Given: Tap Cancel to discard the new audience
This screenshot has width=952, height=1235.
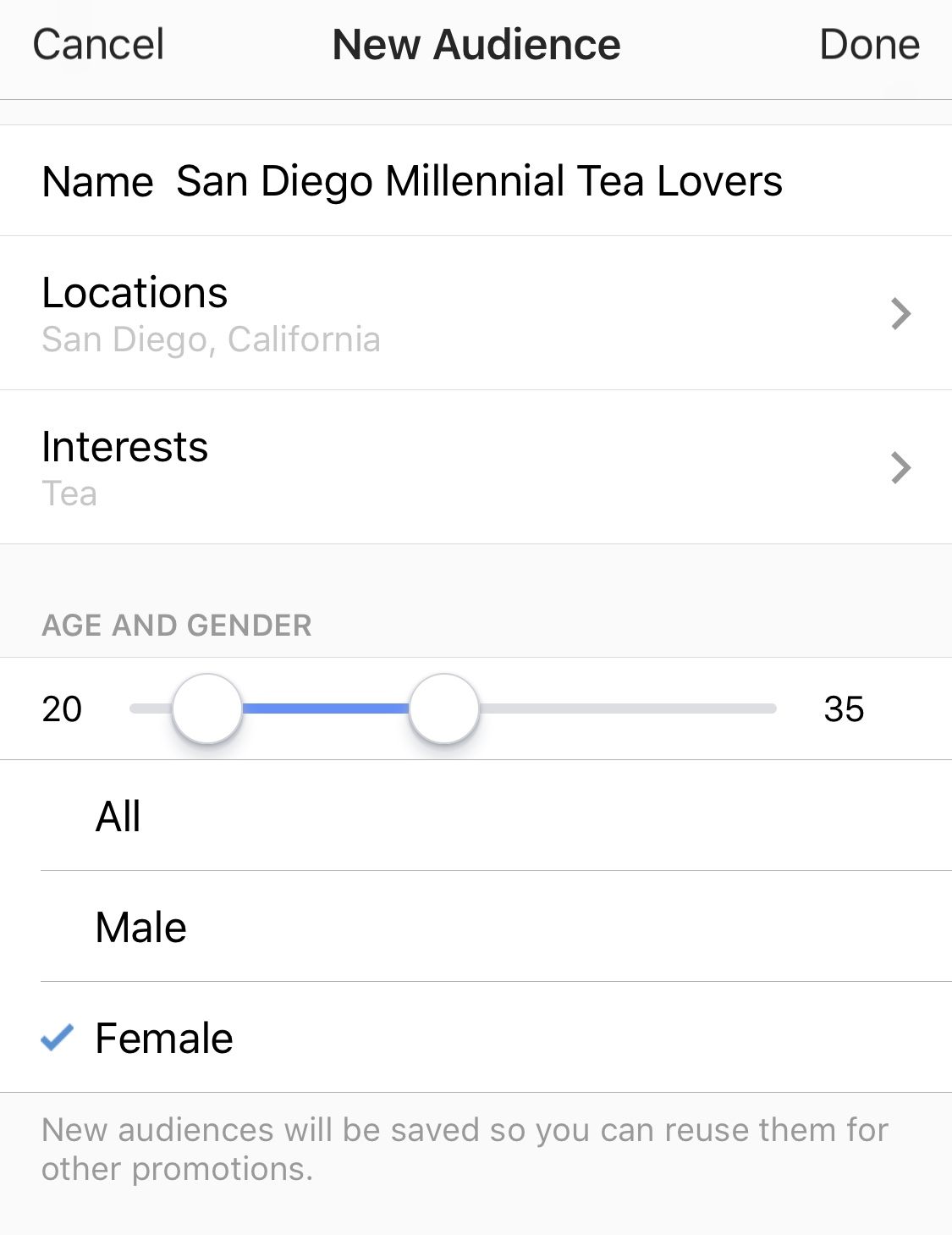Looking at the screenshot, I should click(98, 45).
